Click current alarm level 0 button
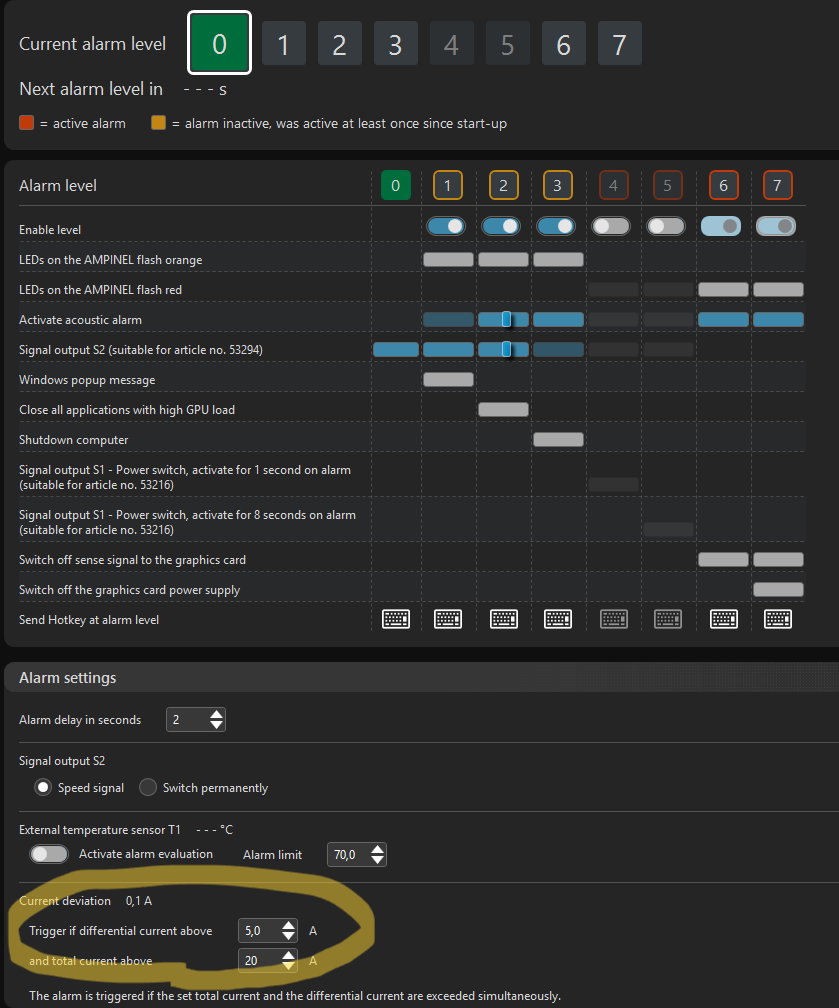This screenshot has width=839, height=1008. [219, 43]
